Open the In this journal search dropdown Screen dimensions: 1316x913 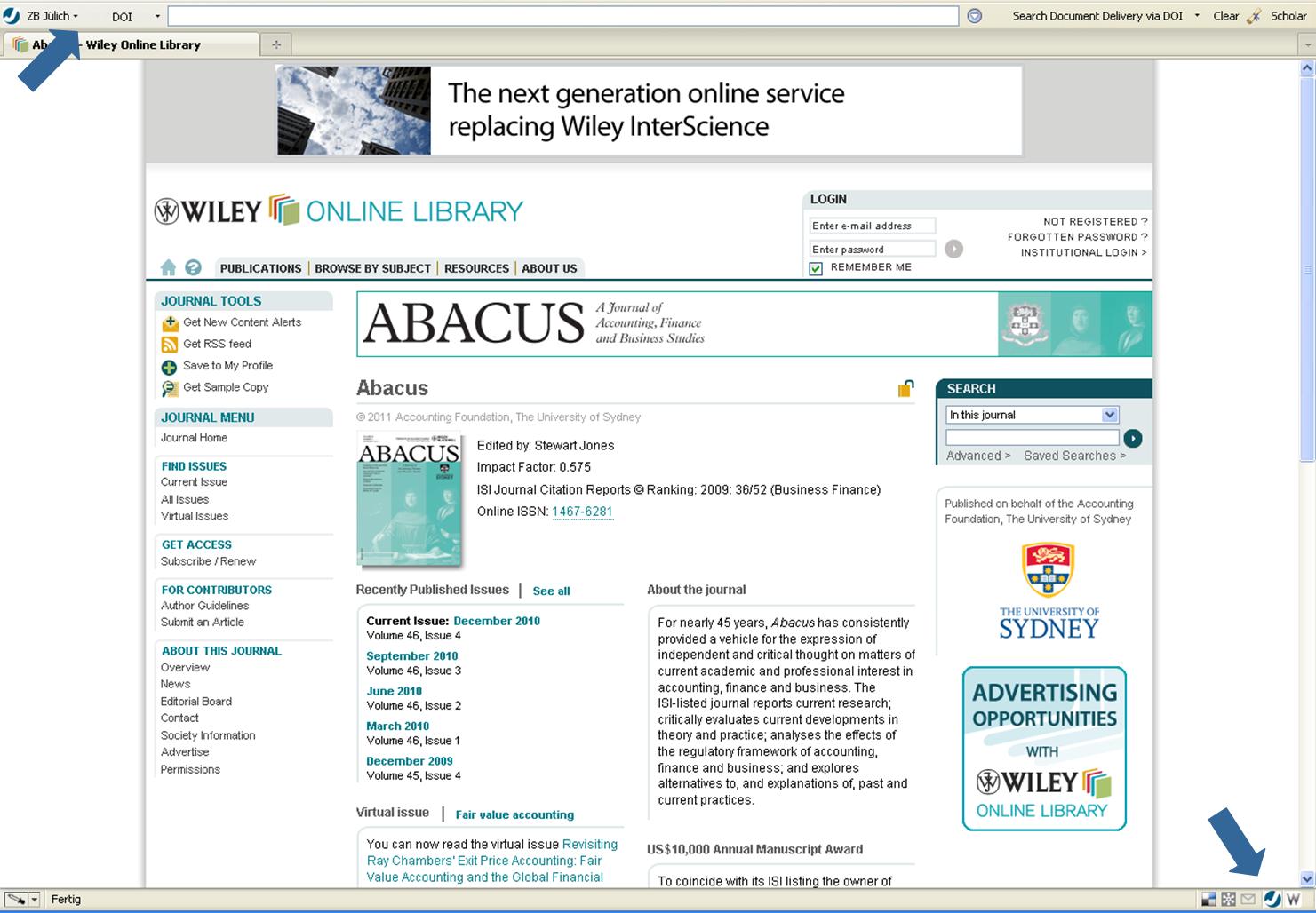click(x=1109, y=414)
